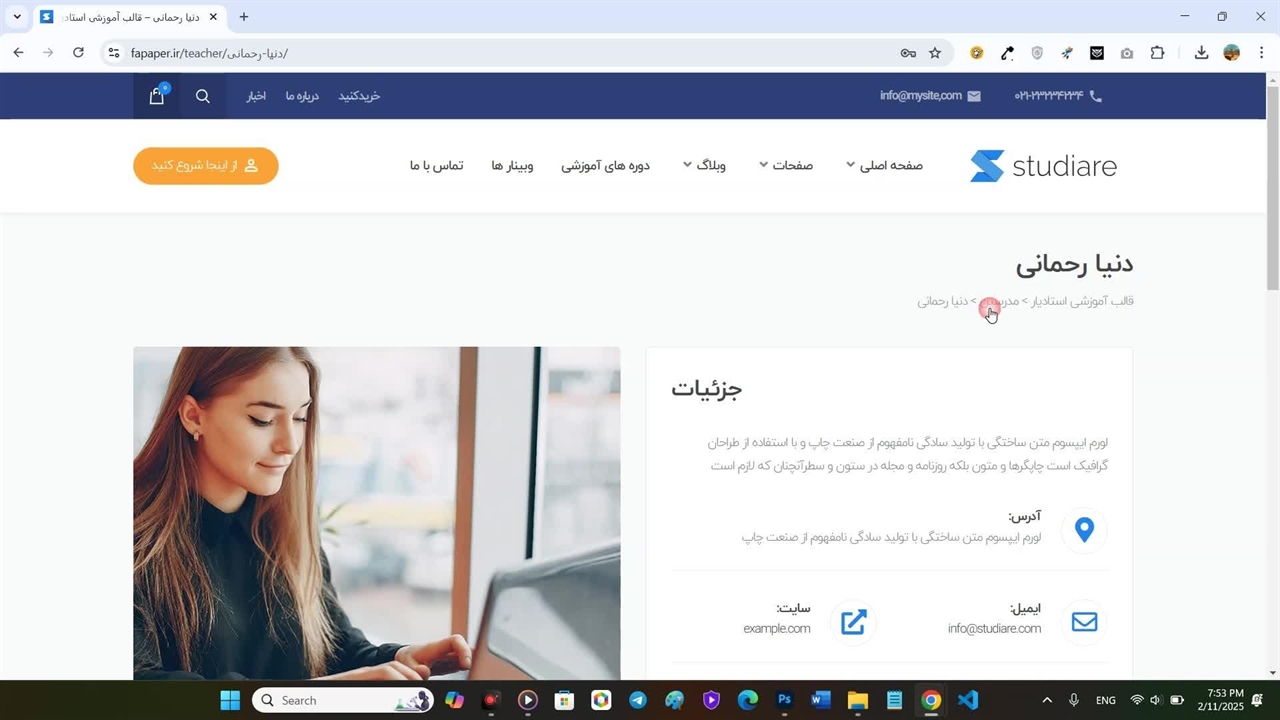Click the studiare logo
The width and height of the screenshot is (1280, 720).
1043,166
